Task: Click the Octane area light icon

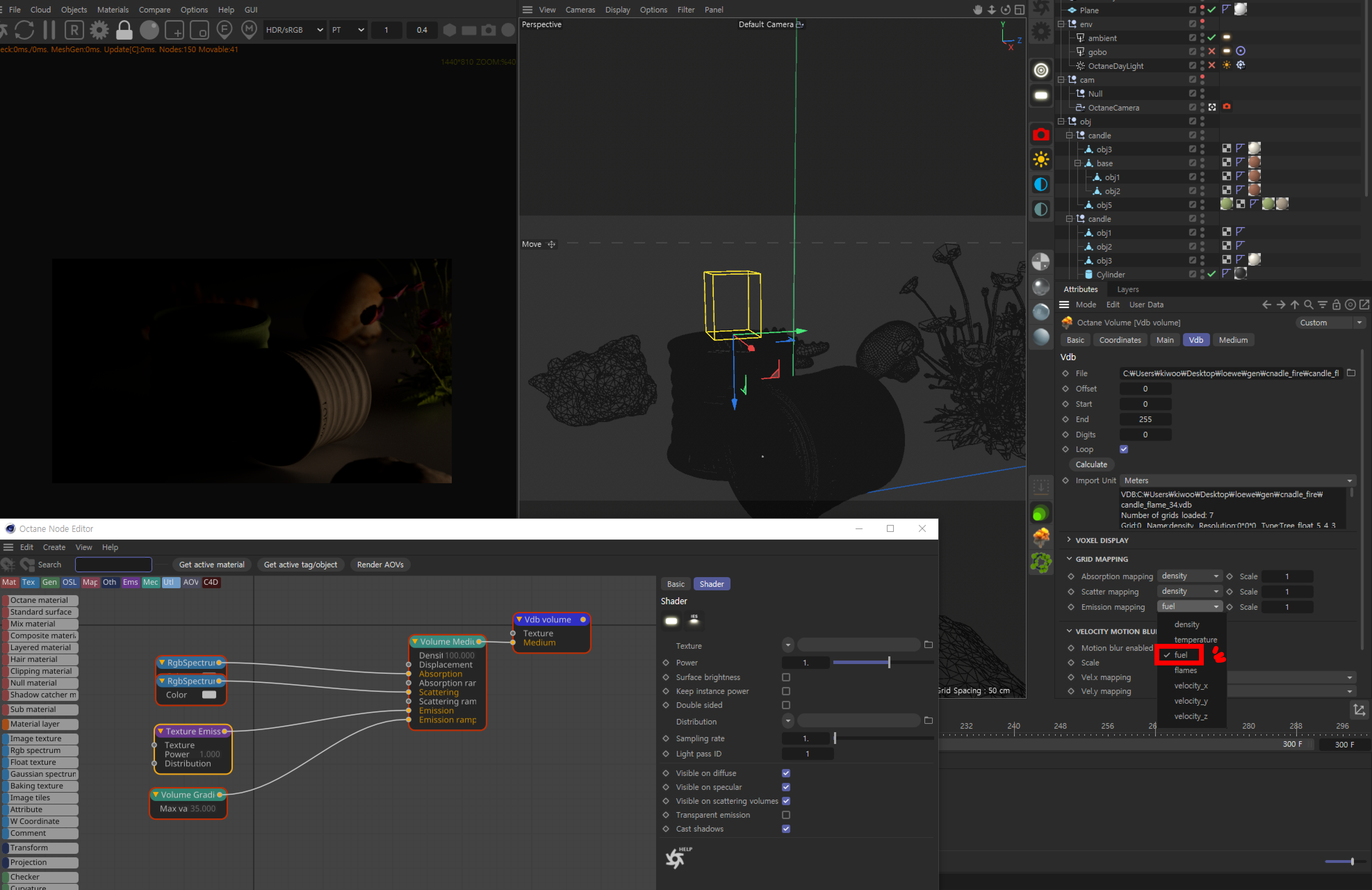Action: (1040, 95)
